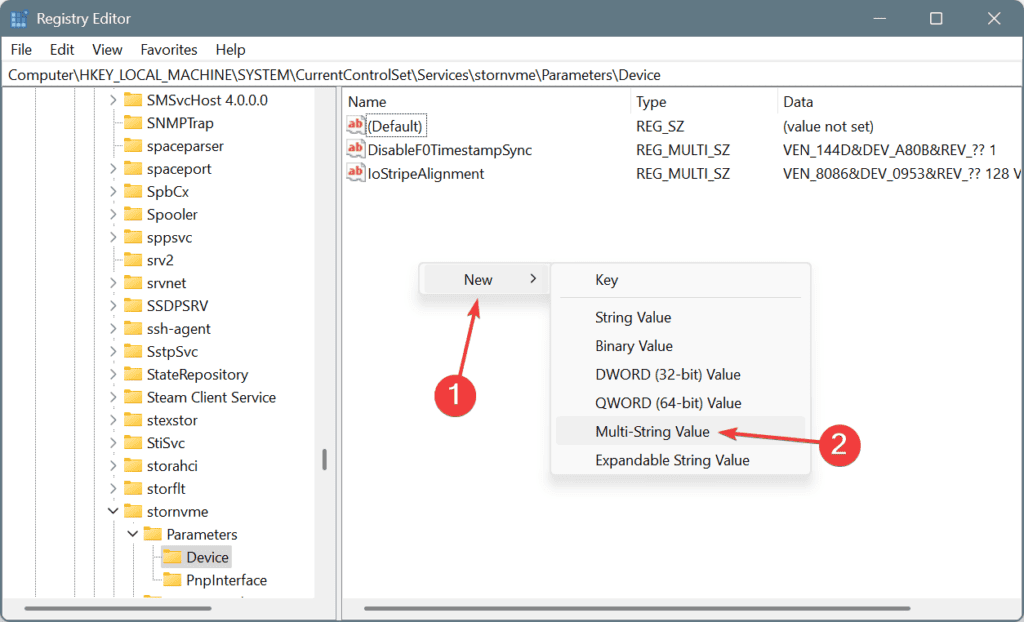Expand the sppsvc key
This screenshot has height=622, width=1024.
point(113,237)
